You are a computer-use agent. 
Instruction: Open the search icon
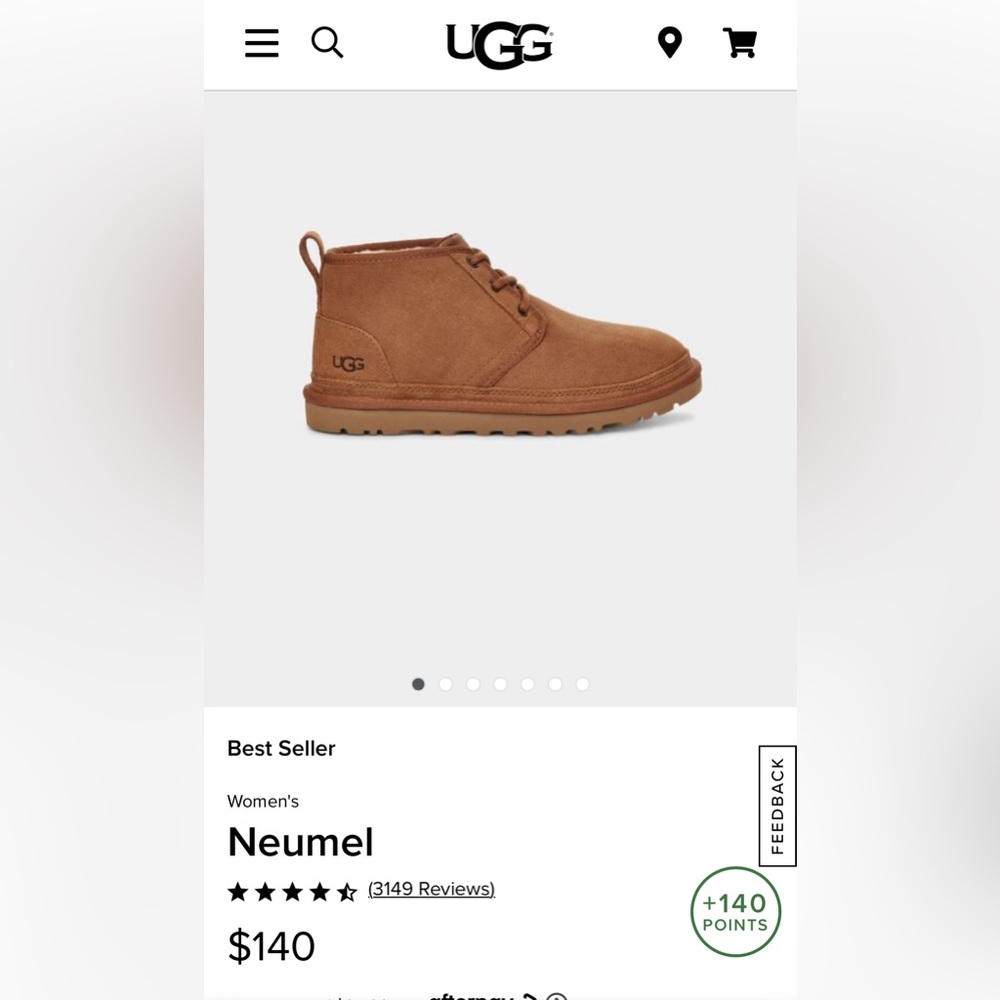[x=327, y=43]
